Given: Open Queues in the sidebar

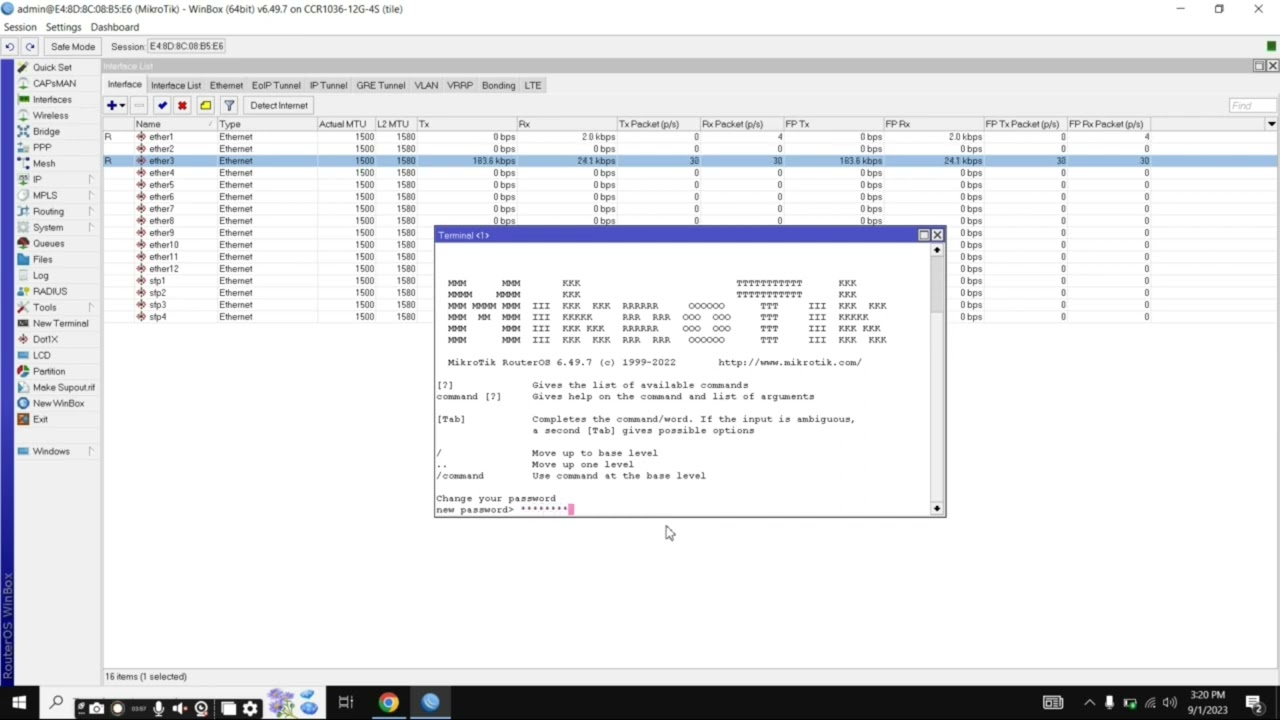Looking at the screenshot, I should (48, 244).
